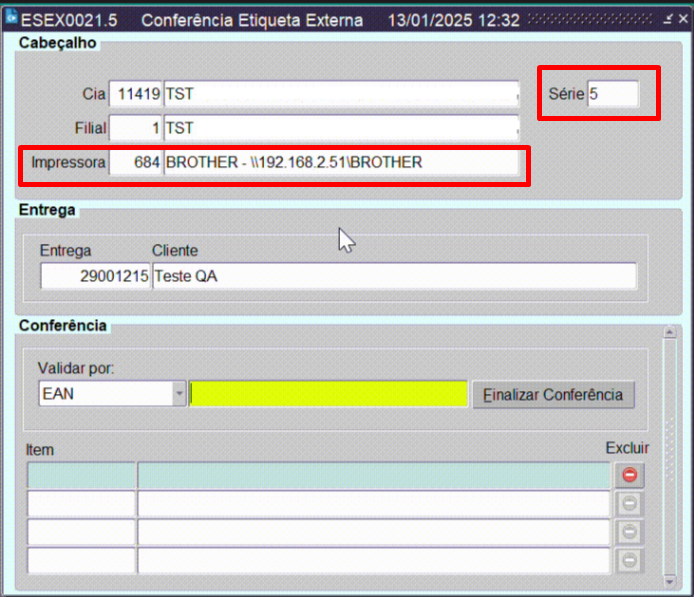
Task: Click the yellow EAN scan input field
Action: click(x=328, y=394)
